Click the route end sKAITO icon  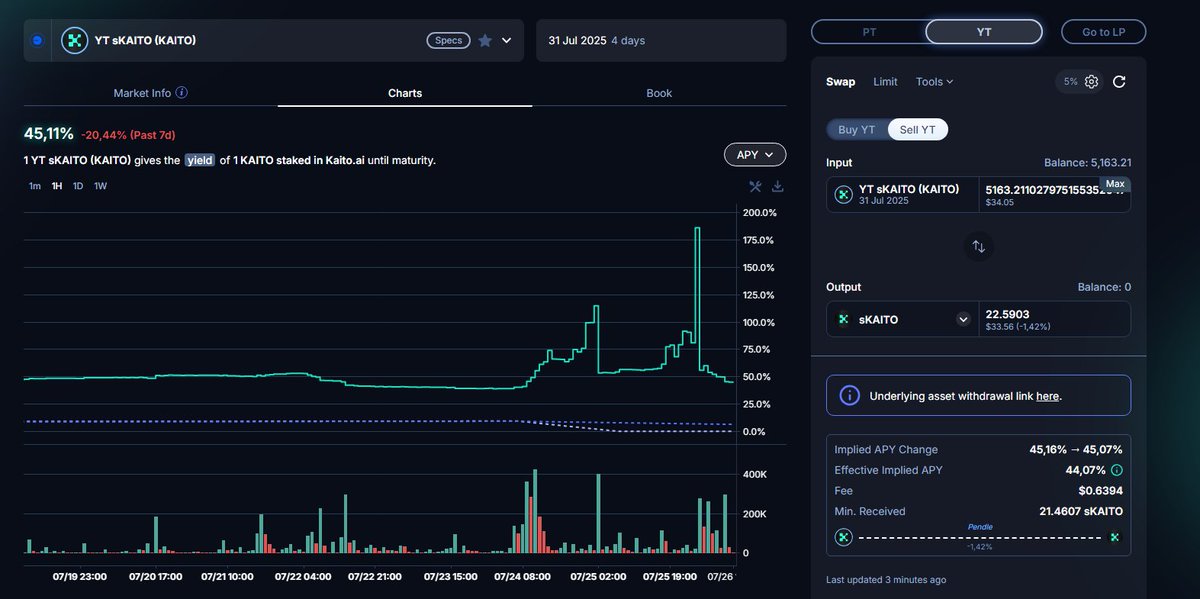1115,537
